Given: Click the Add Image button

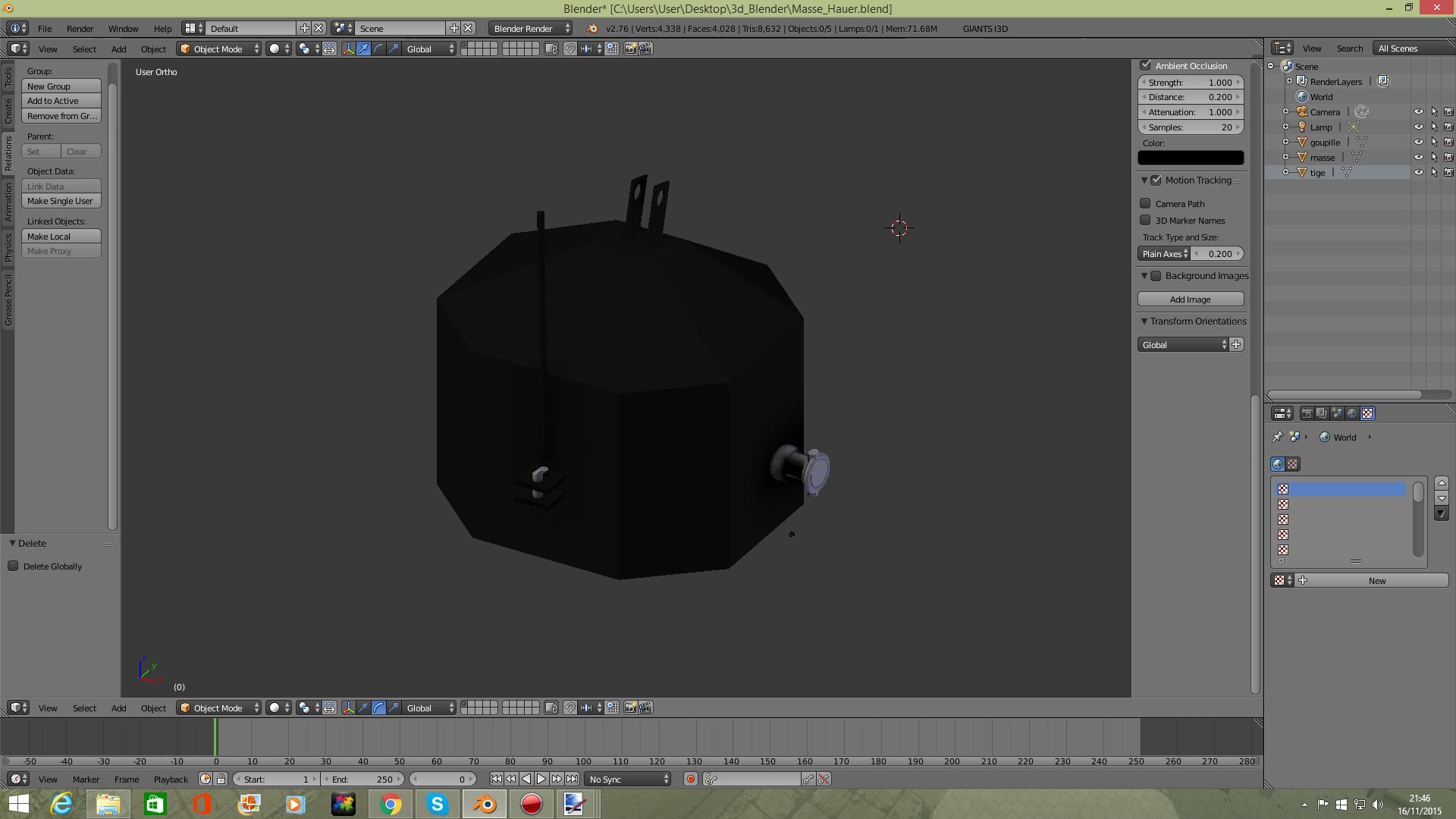Looking at the screenshot, I should click(x=1190, y=299).
